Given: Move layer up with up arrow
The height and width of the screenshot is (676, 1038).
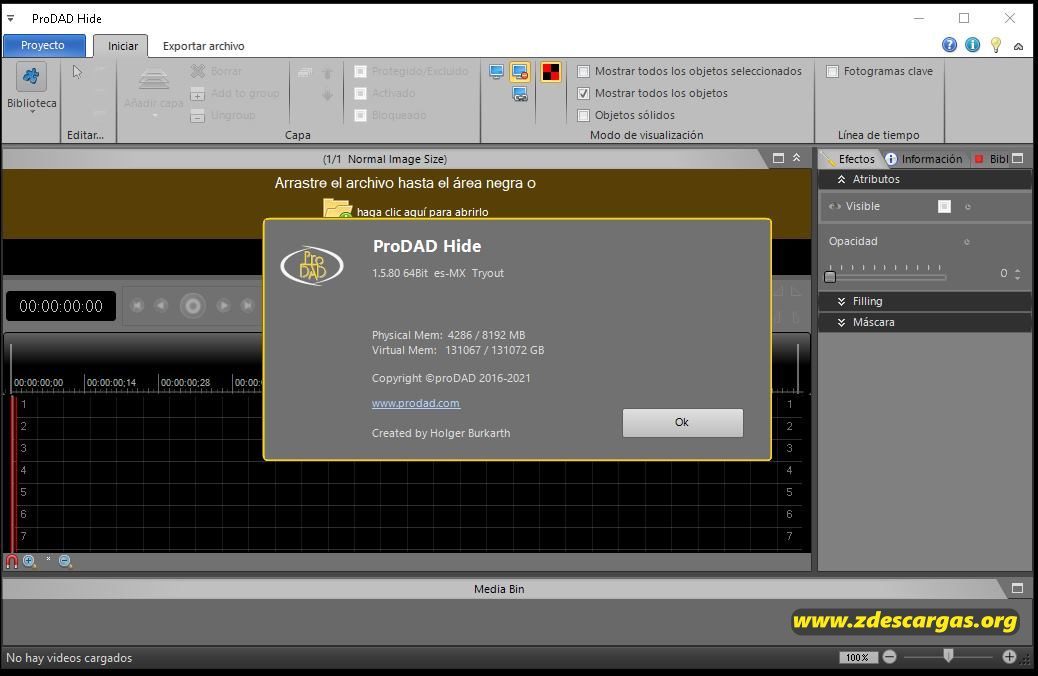Looking at the screenshot, I should 327,73.
